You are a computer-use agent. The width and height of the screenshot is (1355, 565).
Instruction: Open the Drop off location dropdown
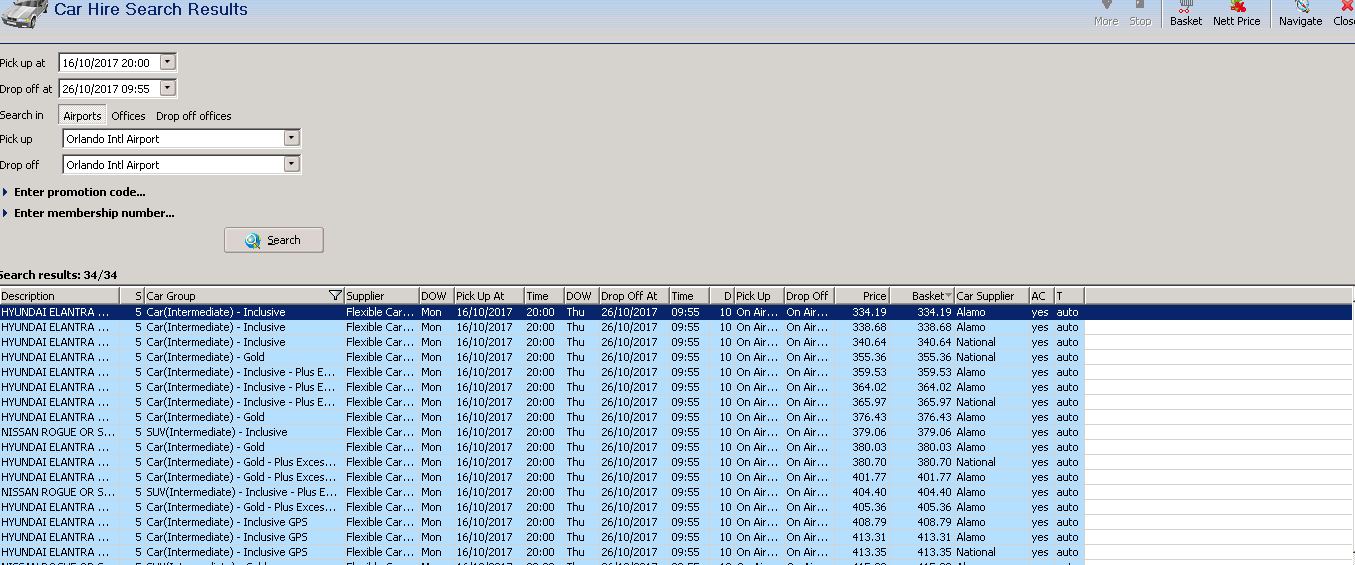(x=291, y=165)
